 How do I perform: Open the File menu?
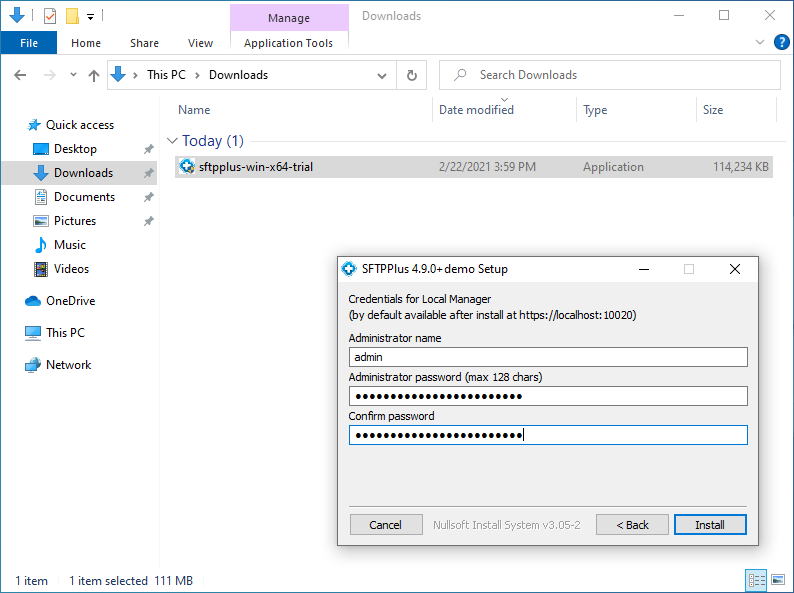click(29, 43)
